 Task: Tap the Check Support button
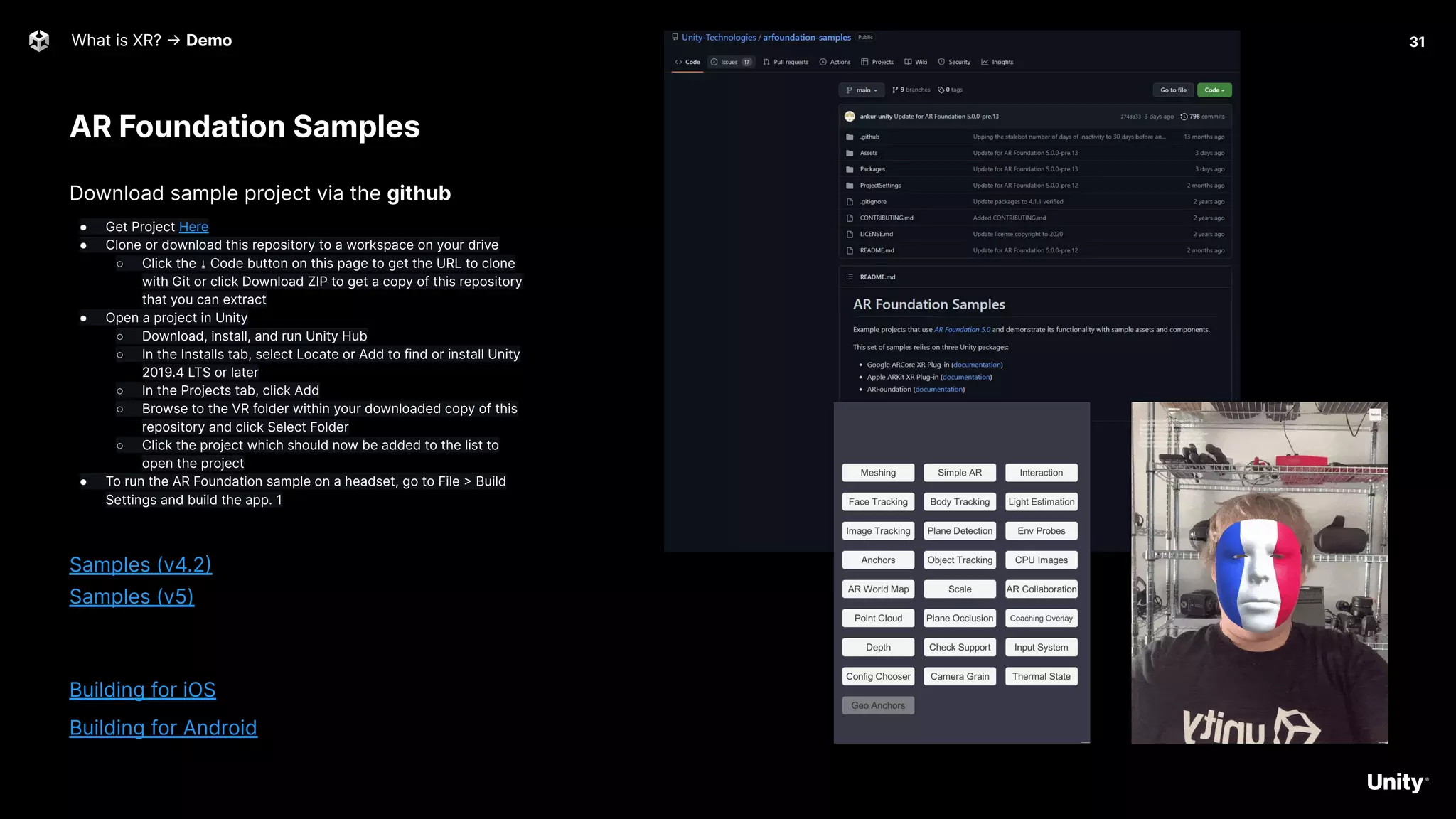click(960, 648)
